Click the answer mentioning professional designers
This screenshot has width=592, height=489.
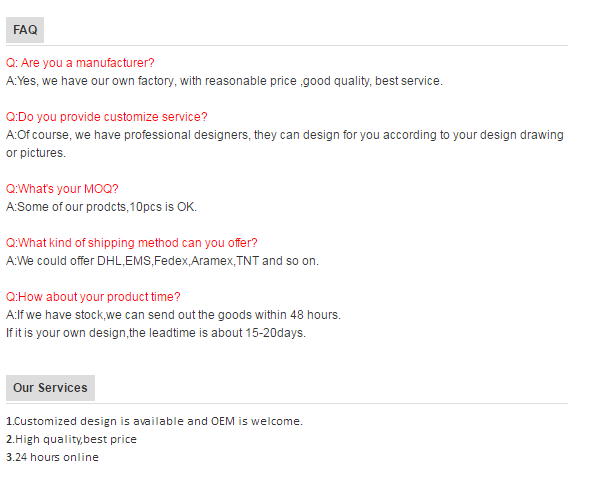[285, 135]
